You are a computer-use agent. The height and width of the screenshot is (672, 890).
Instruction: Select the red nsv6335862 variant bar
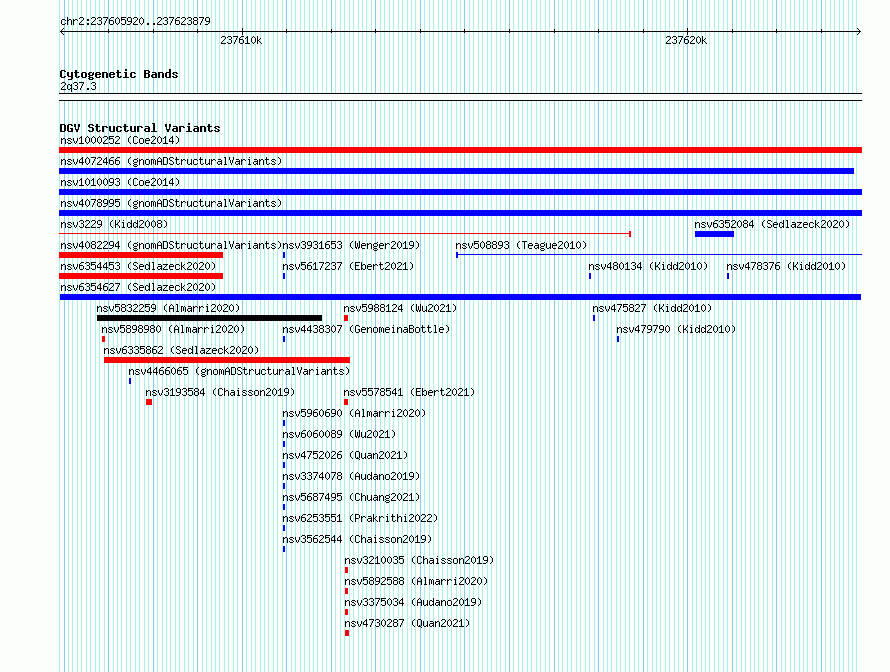point(227,360)
